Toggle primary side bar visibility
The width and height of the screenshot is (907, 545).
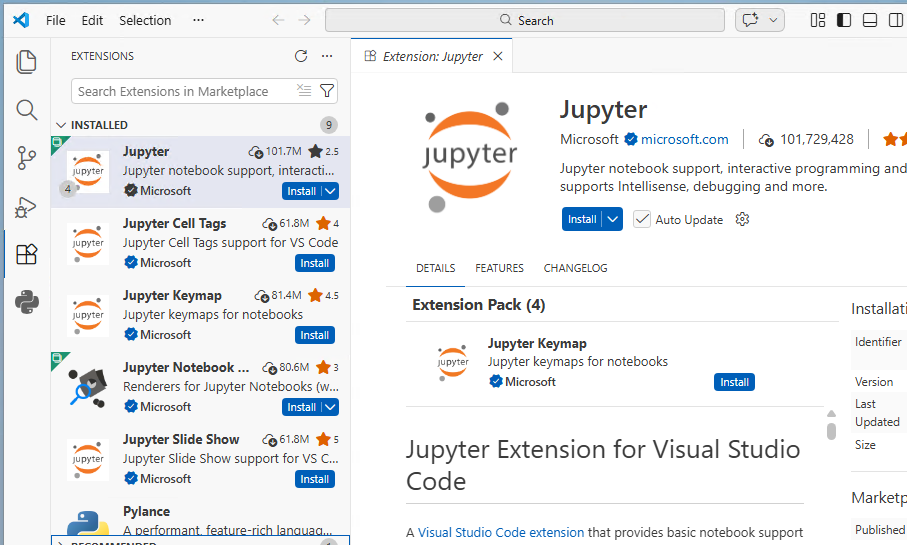pos(844,20)
